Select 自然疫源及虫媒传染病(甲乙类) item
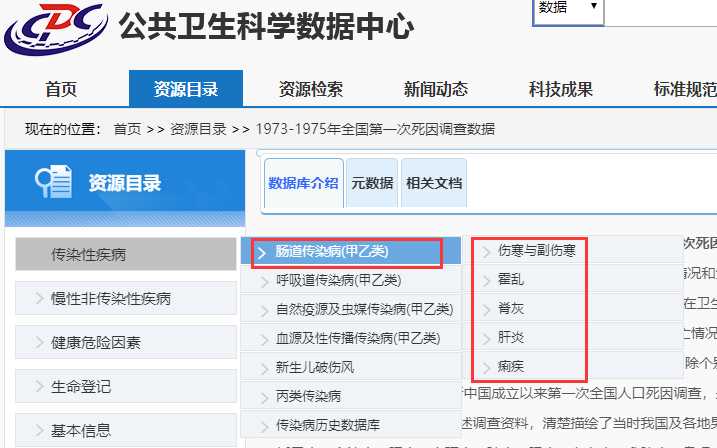Screen dimensions: 717x448 pyautogui.click(x=363, y=309)
